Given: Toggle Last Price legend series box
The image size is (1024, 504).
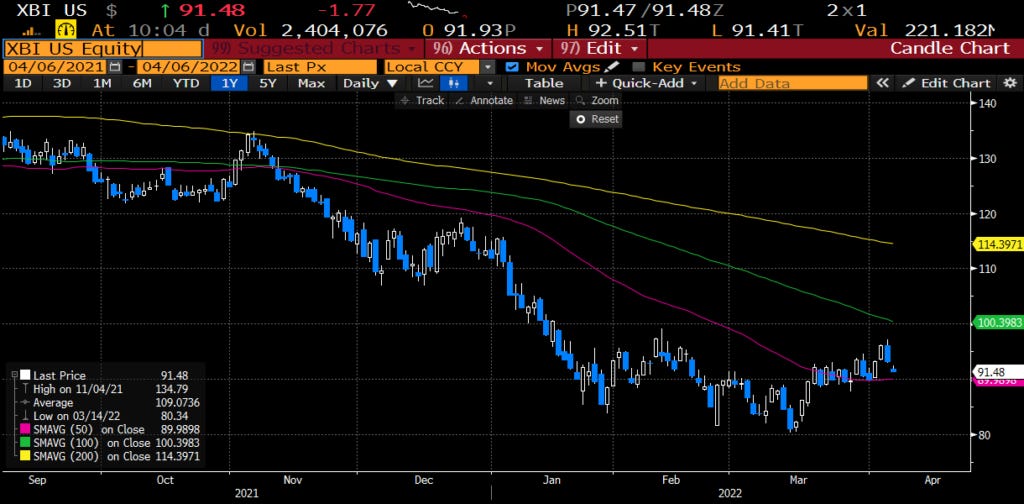Looking at the screenshot, I should 25,375.
